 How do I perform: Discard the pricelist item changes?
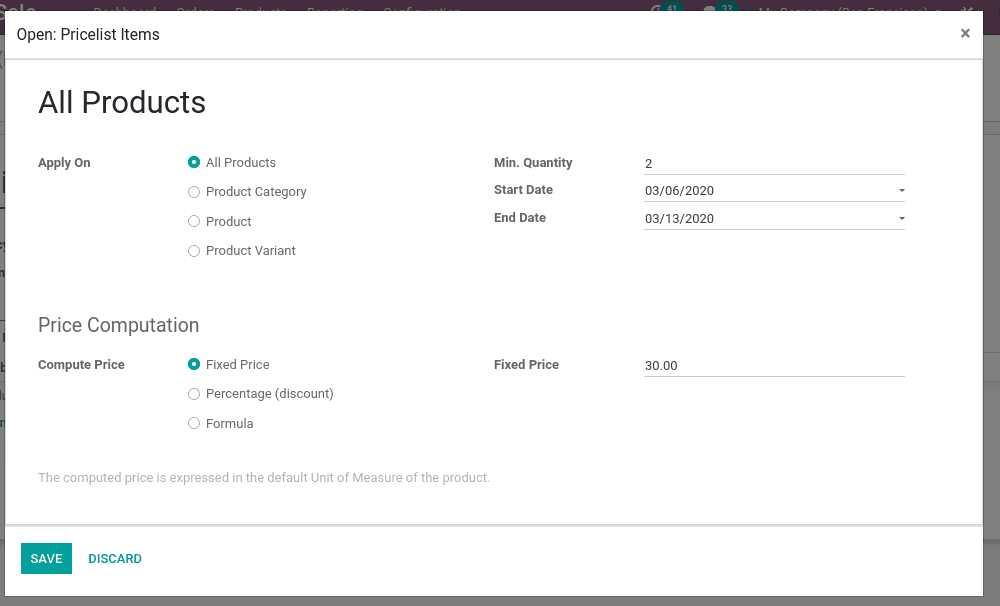point(115,559)
